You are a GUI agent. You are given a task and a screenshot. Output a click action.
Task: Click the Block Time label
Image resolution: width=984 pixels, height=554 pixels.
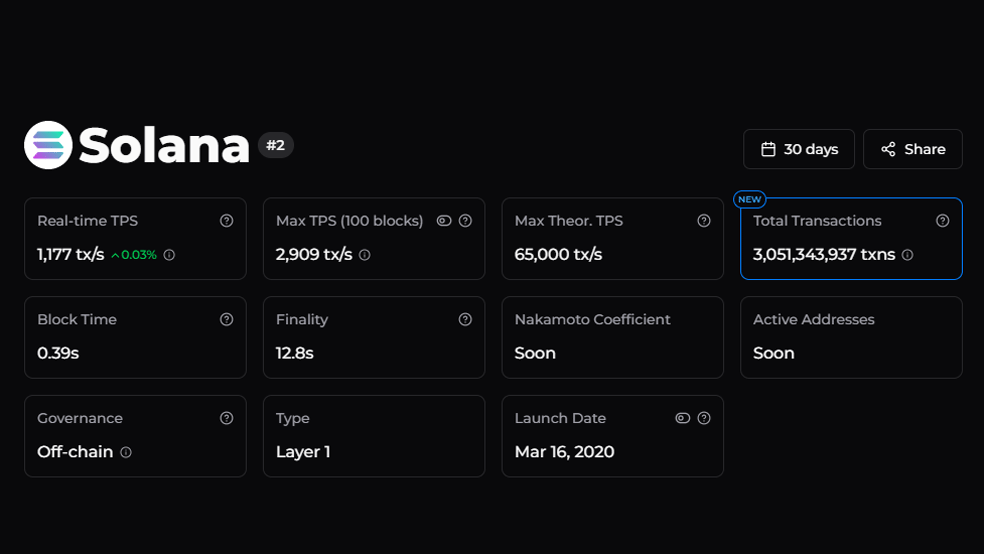coord(77,319)
